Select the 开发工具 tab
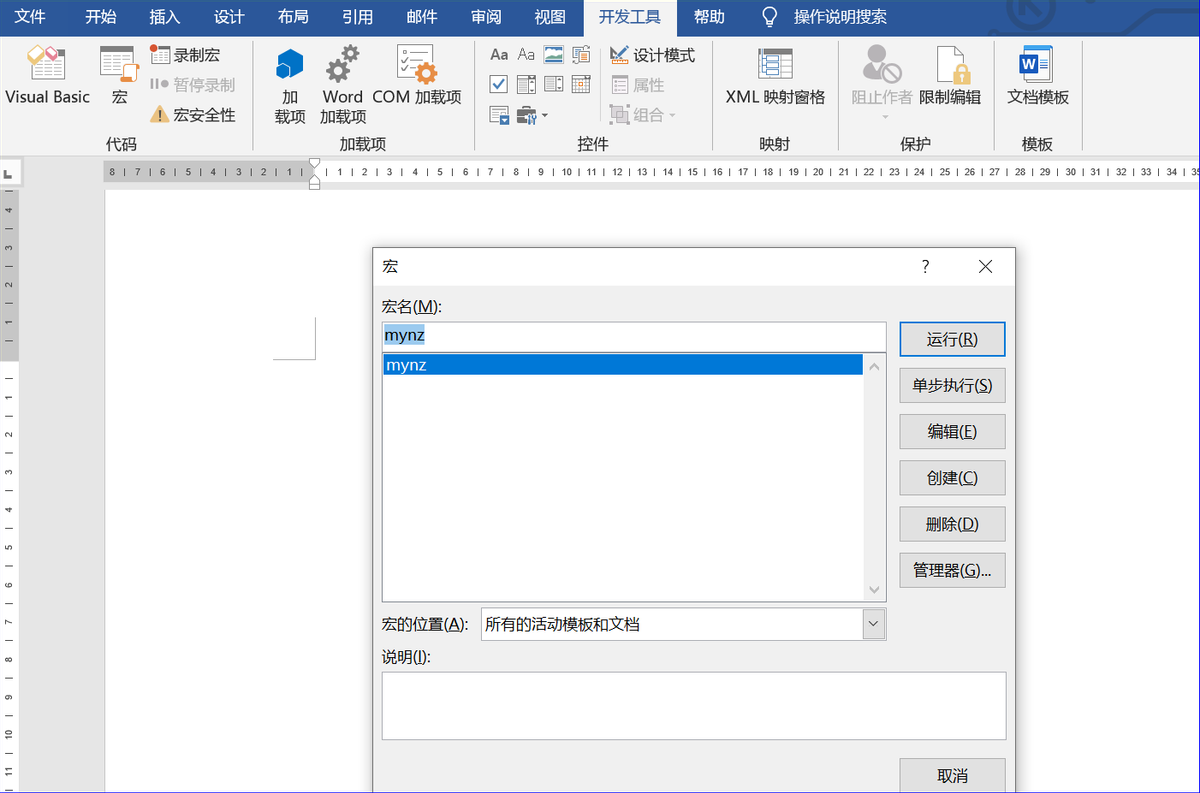Image resolution: width=1200 pixels, height=793 pixels. [630, 17]
